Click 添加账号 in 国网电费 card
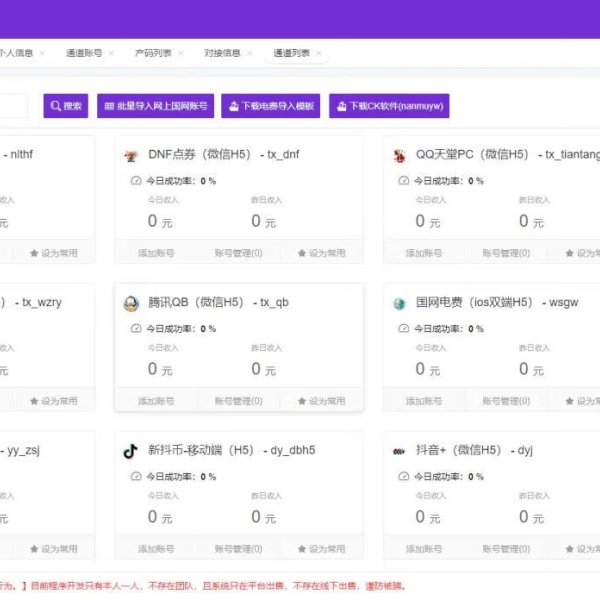 click(x=424, y=401)
